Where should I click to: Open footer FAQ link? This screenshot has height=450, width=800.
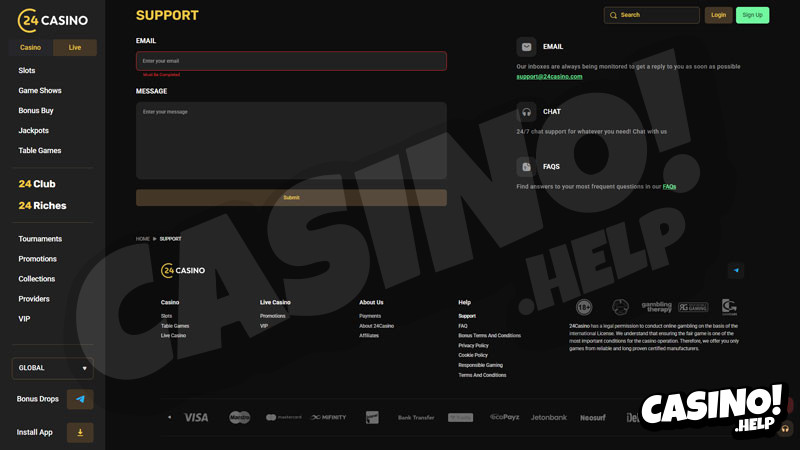click(463, 326)
